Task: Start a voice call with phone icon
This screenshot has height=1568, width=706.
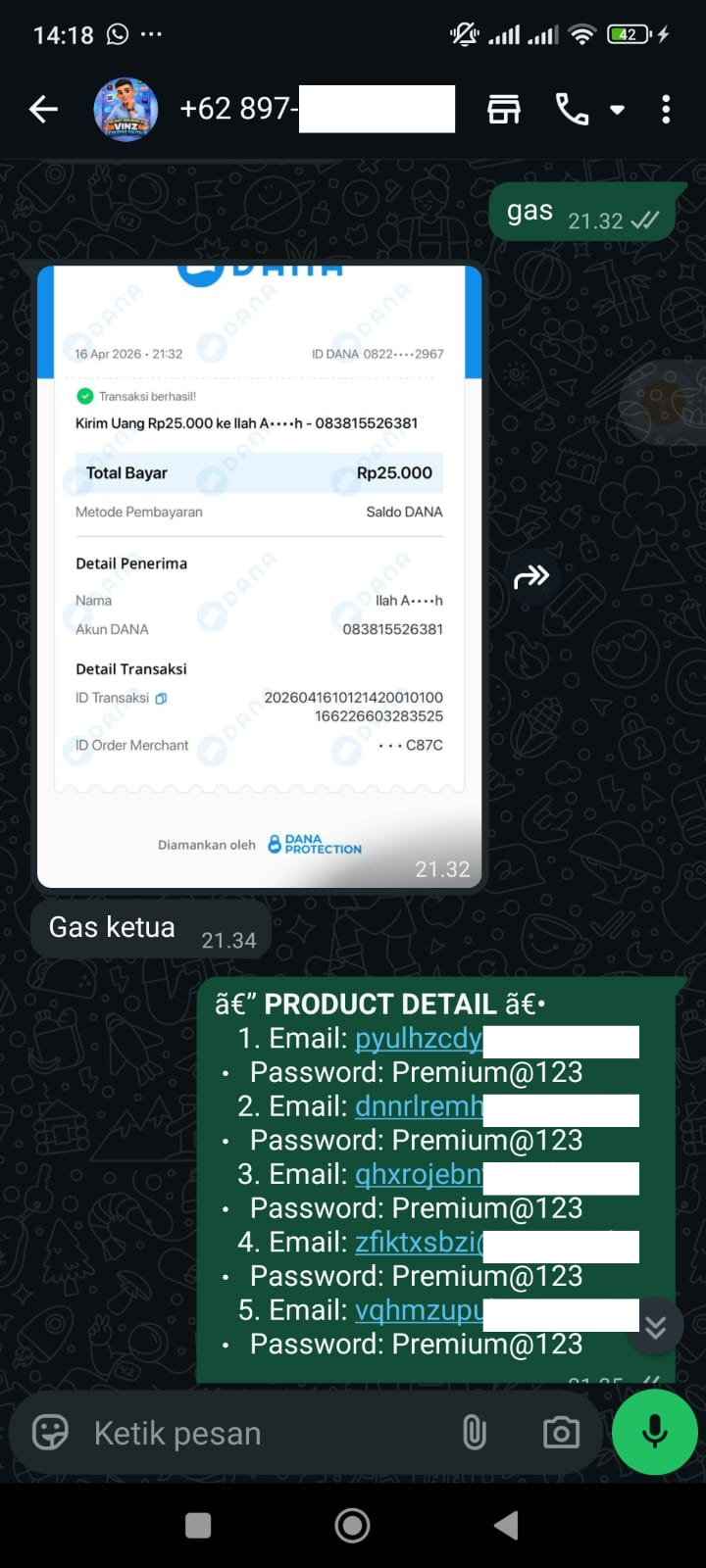Action: [572, 109]
